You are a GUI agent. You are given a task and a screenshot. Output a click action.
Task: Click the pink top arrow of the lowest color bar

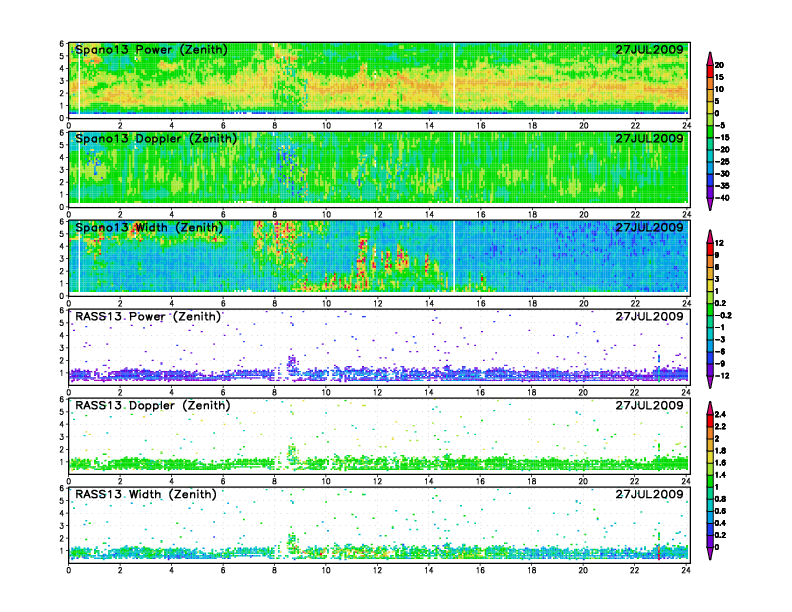coord(710,408)
